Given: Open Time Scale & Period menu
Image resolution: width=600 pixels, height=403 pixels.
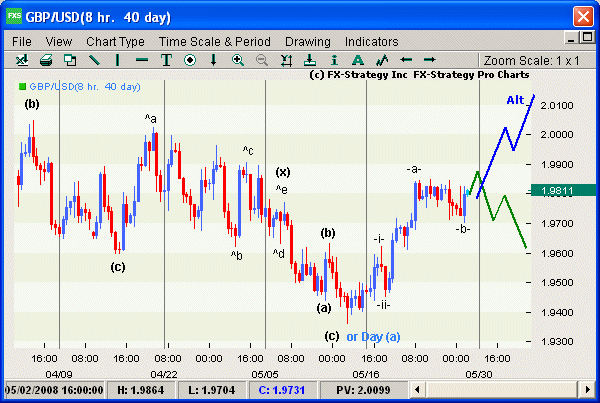Looking at the screenshot, I should tap(215, 41).
